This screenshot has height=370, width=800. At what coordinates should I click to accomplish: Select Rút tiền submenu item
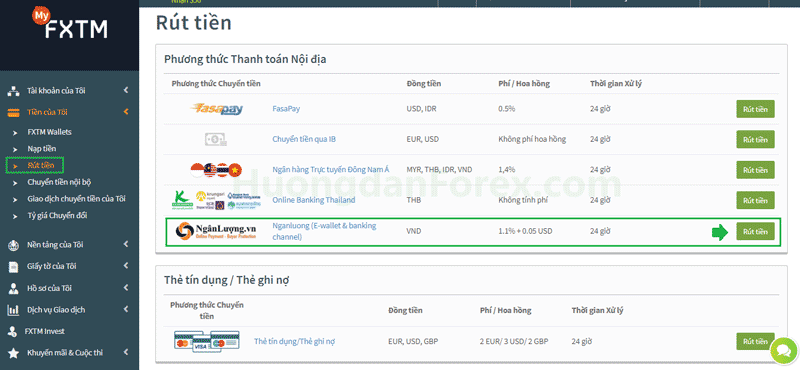click(41, 165)
